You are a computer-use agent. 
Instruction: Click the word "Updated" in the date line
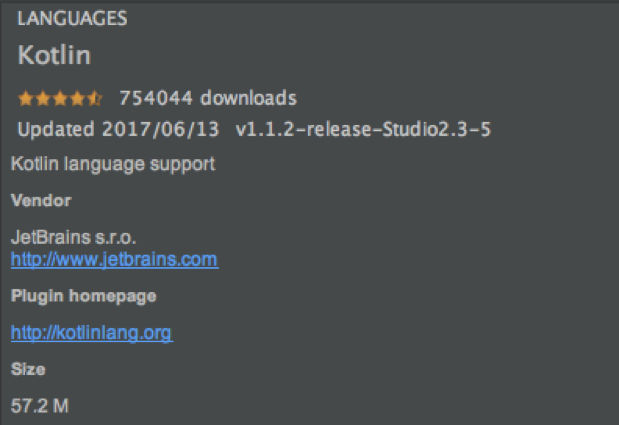click(56, 130)
